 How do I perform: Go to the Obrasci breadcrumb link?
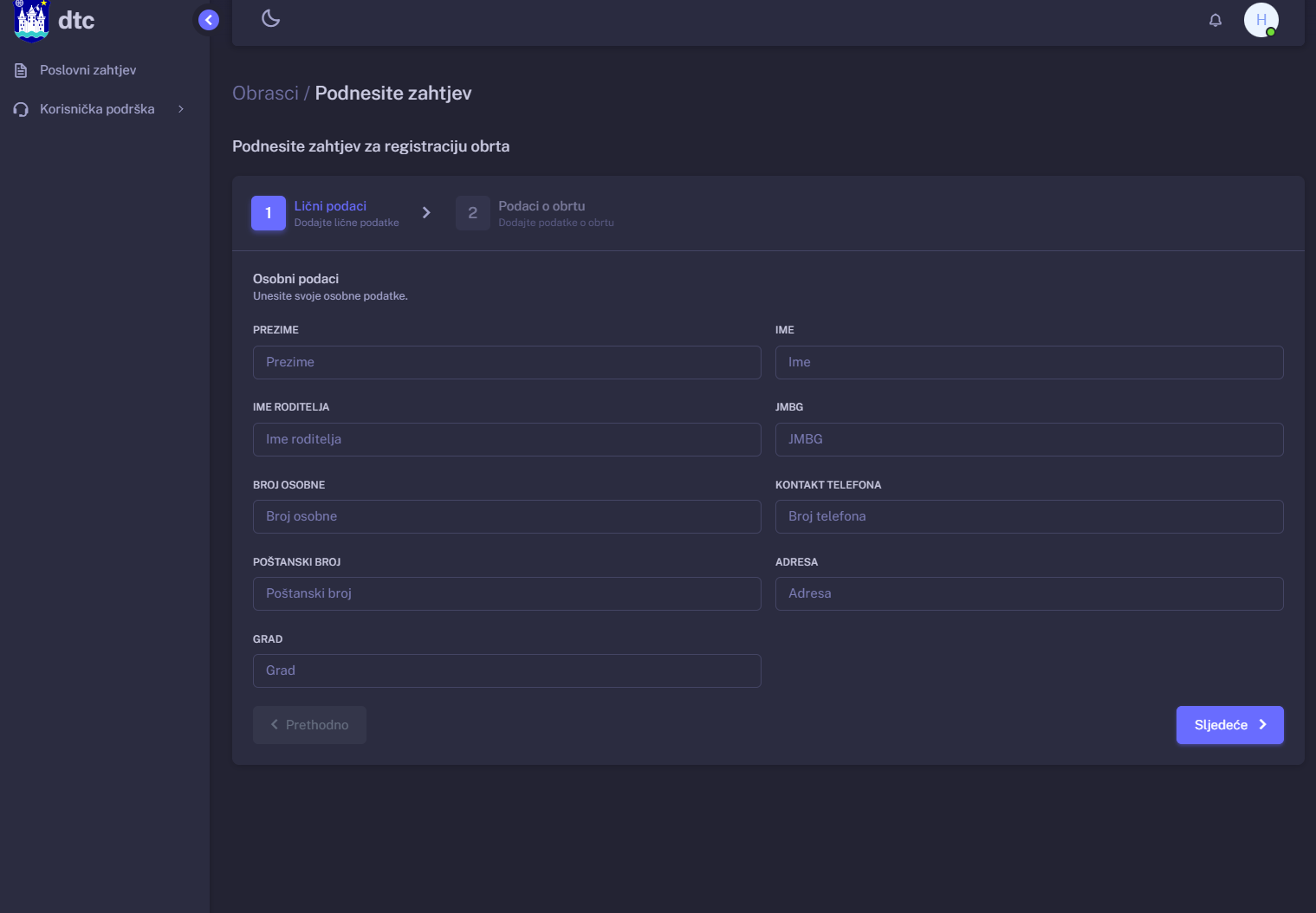265,94
